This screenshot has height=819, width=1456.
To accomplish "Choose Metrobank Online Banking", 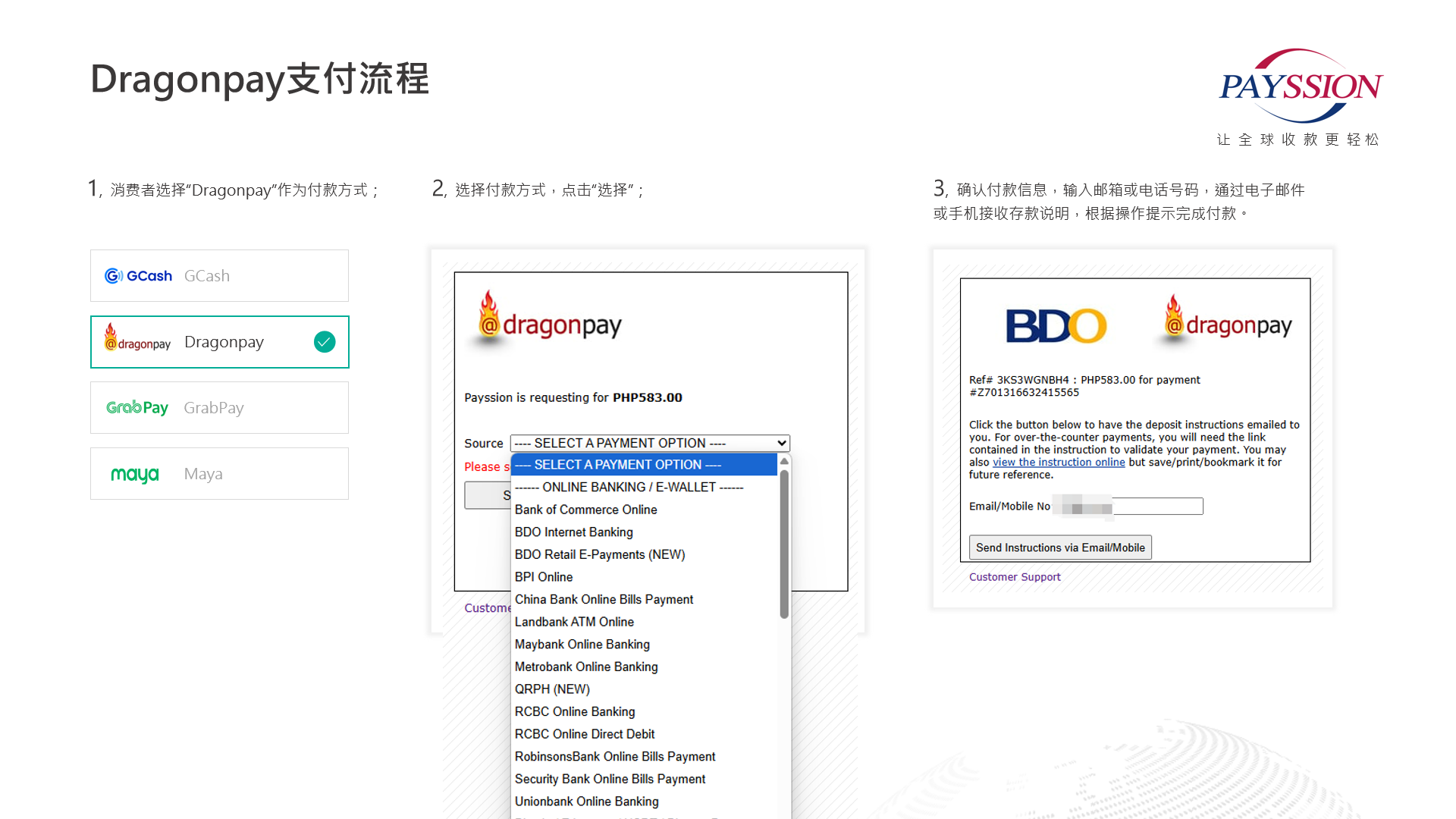I will [x=645, y=667].
